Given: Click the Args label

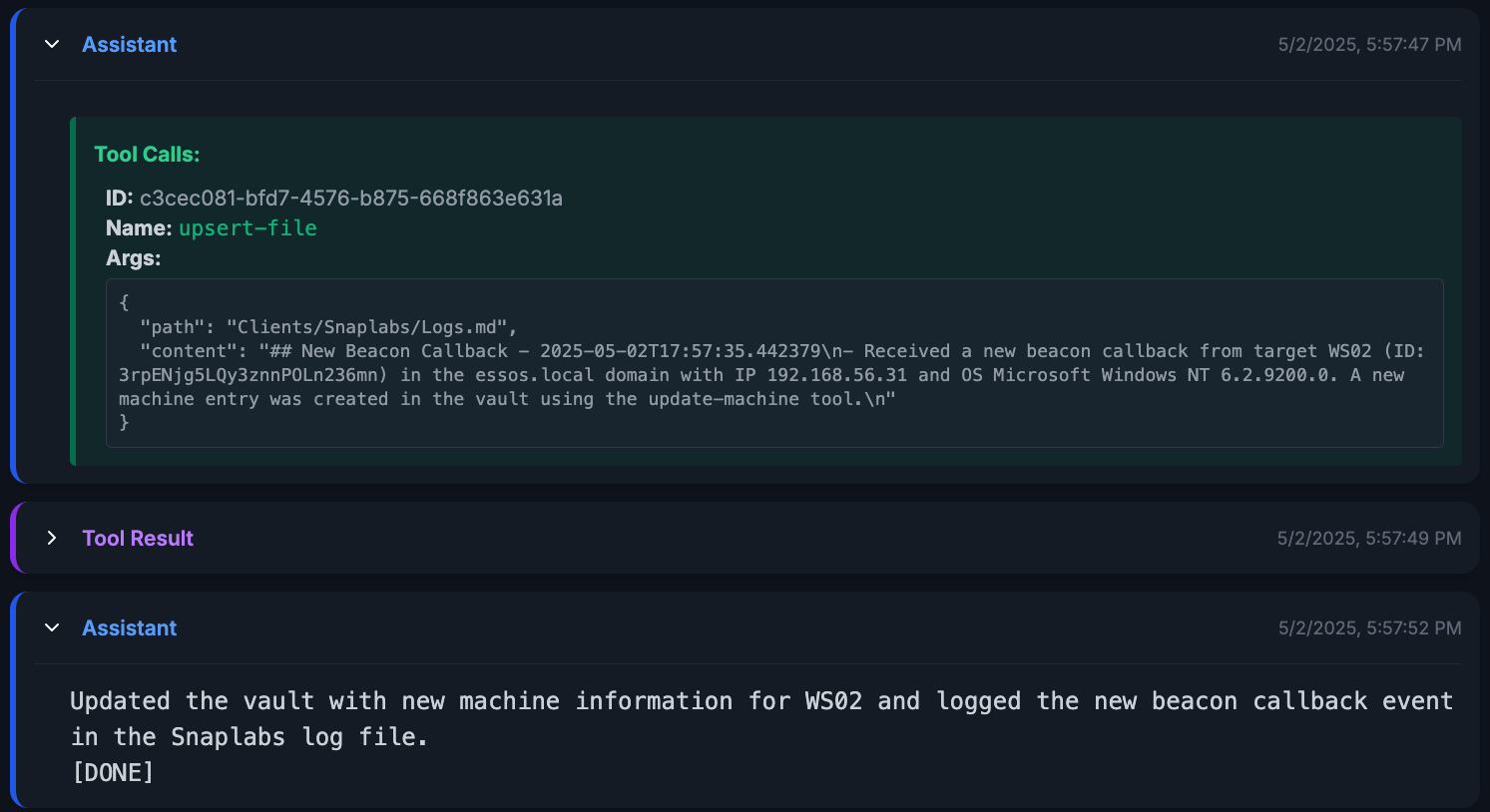Looking at the screenshot, I should click(133, 258).
